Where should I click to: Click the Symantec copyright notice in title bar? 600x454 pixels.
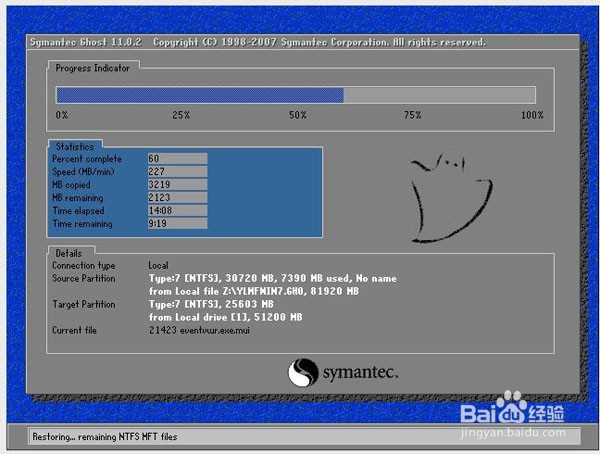pyautogui.click(x=320, y=42)
